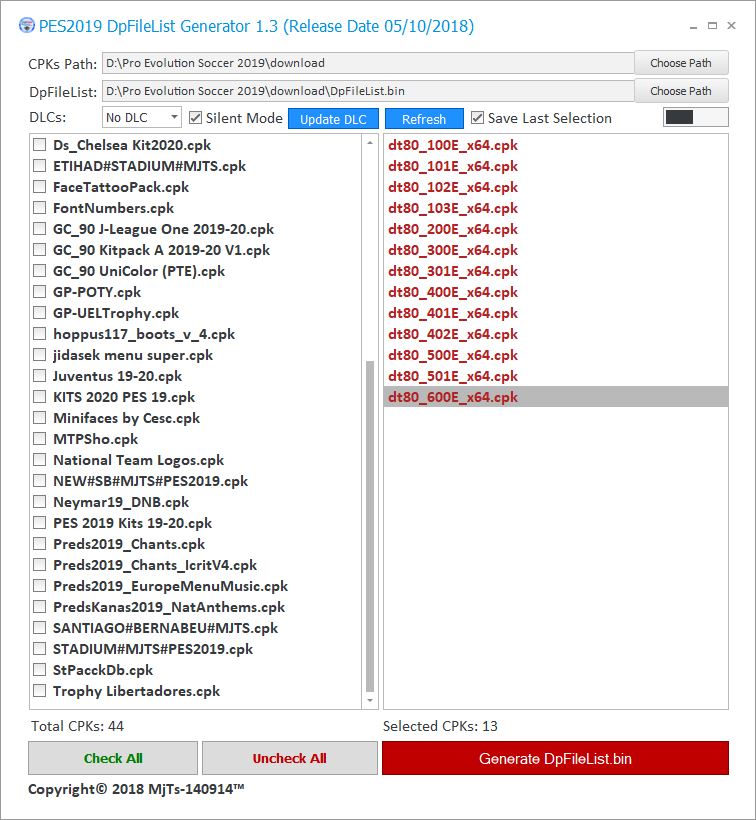Select dt80_402E_x64.cpk entry

(556, 334)
